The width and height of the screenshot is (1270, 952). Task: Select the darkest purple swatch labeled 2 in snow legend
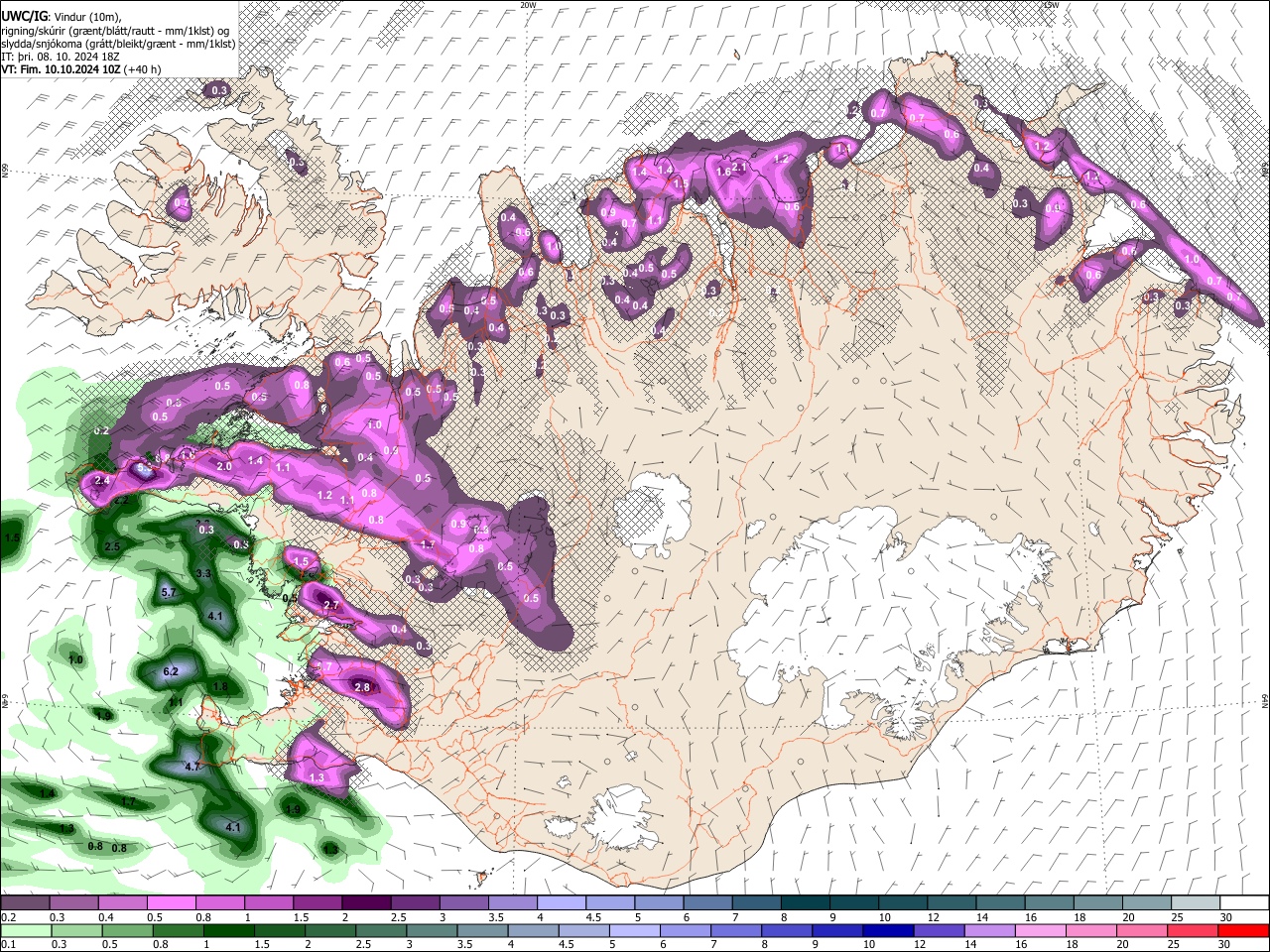(365, 902)
